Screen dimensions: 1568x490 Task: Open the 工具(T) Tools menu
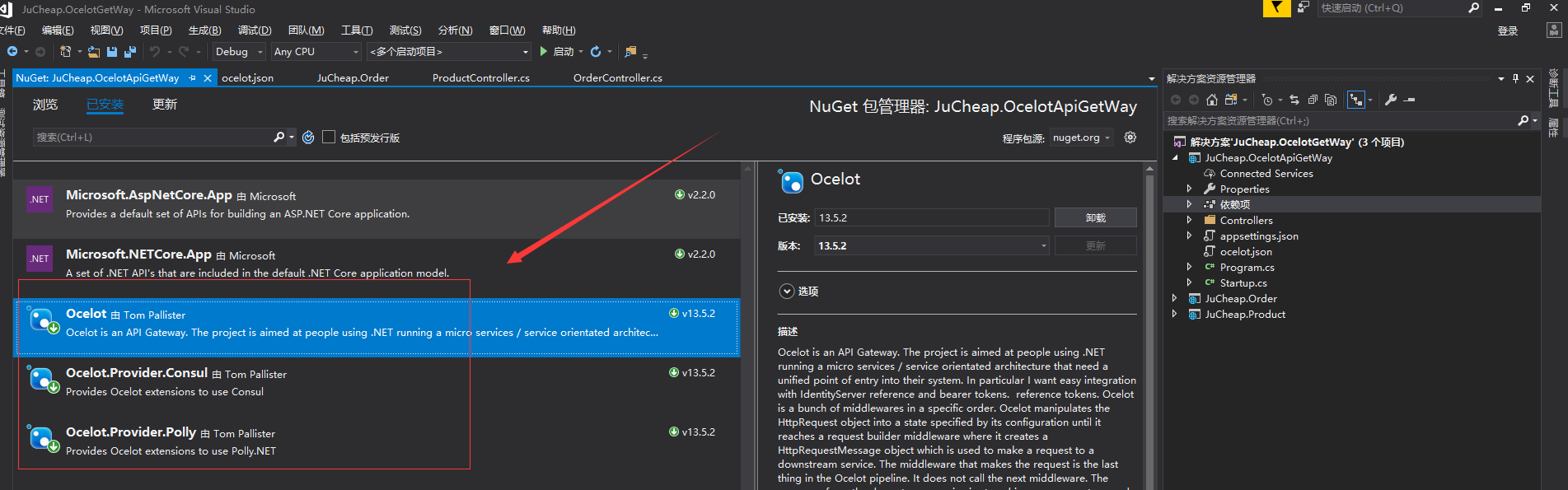pos(357,30)
